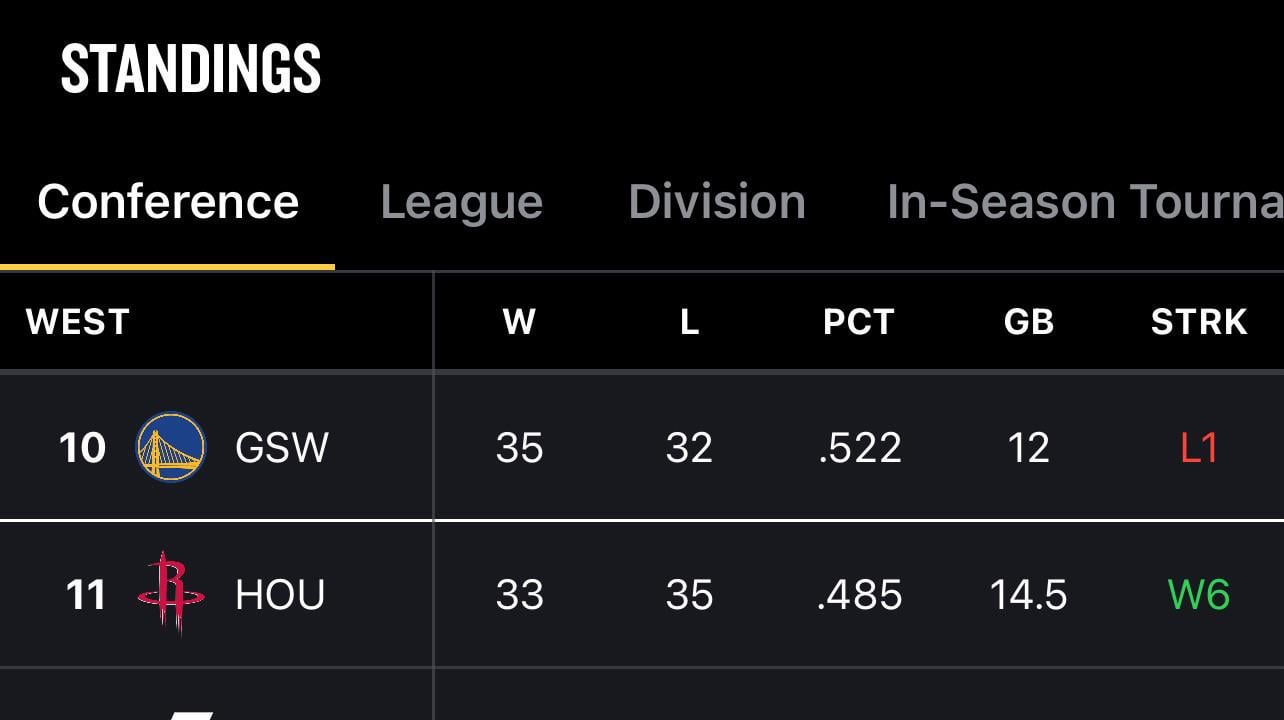Select the Division tab

(716, 202)
